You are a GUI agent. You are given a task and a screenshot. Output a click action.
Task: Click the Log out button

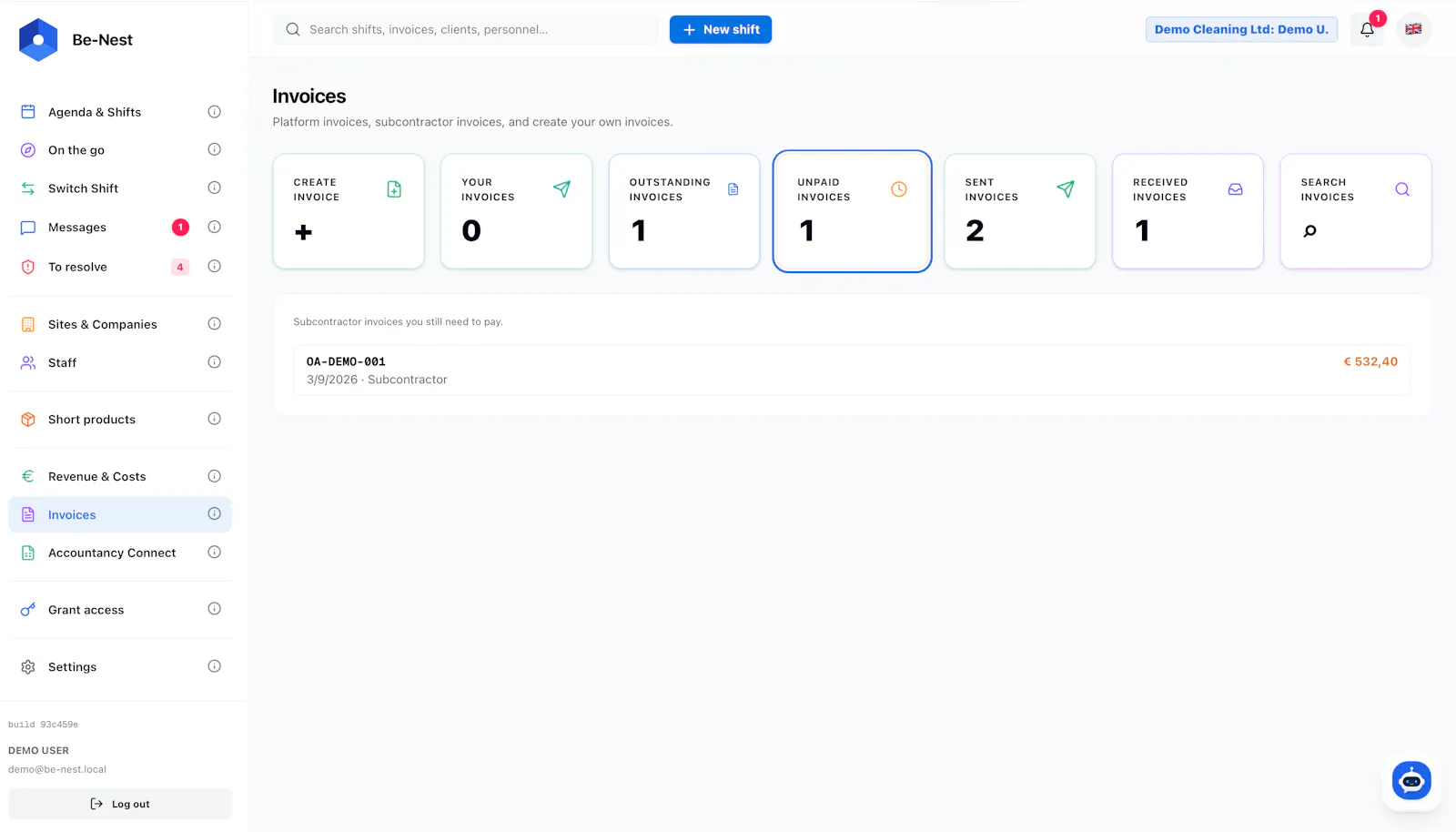coord(120,804)
